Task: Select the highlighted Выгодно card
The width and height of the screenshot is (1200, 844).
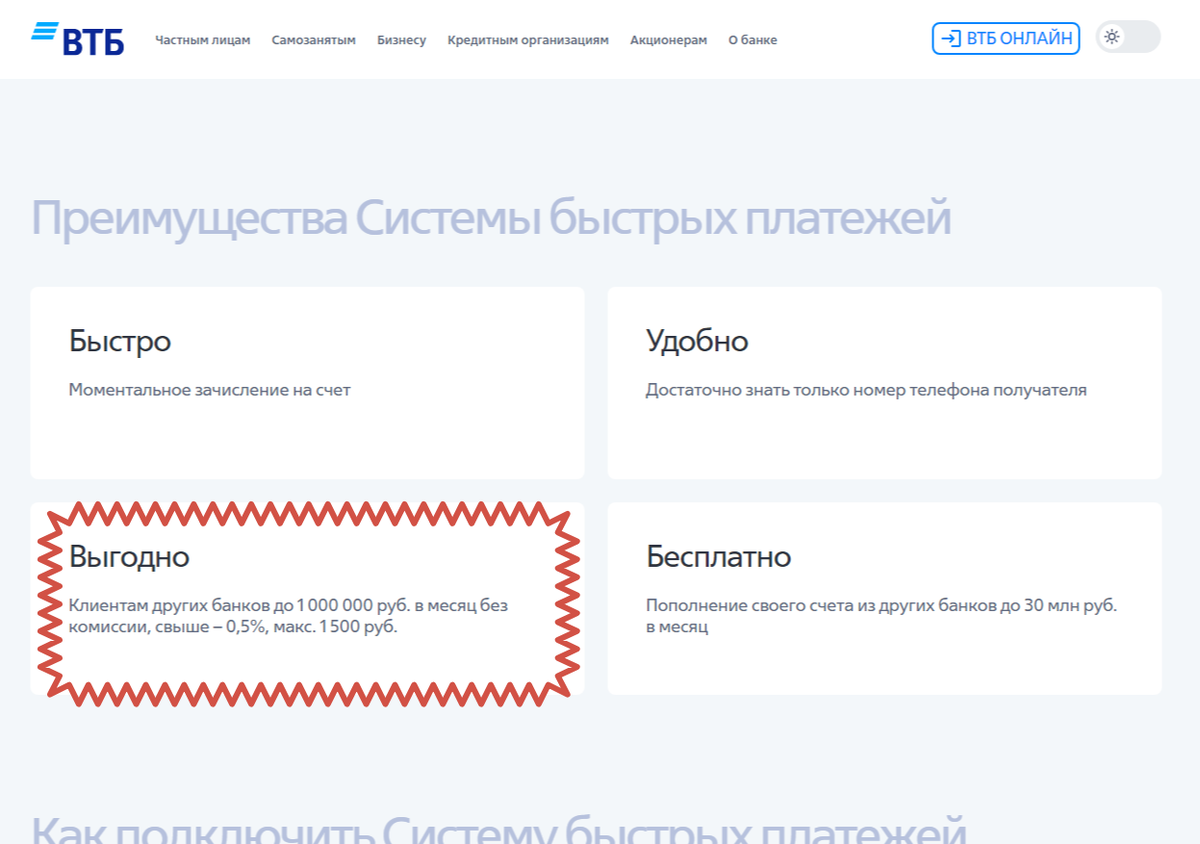Action: (307, 599)
